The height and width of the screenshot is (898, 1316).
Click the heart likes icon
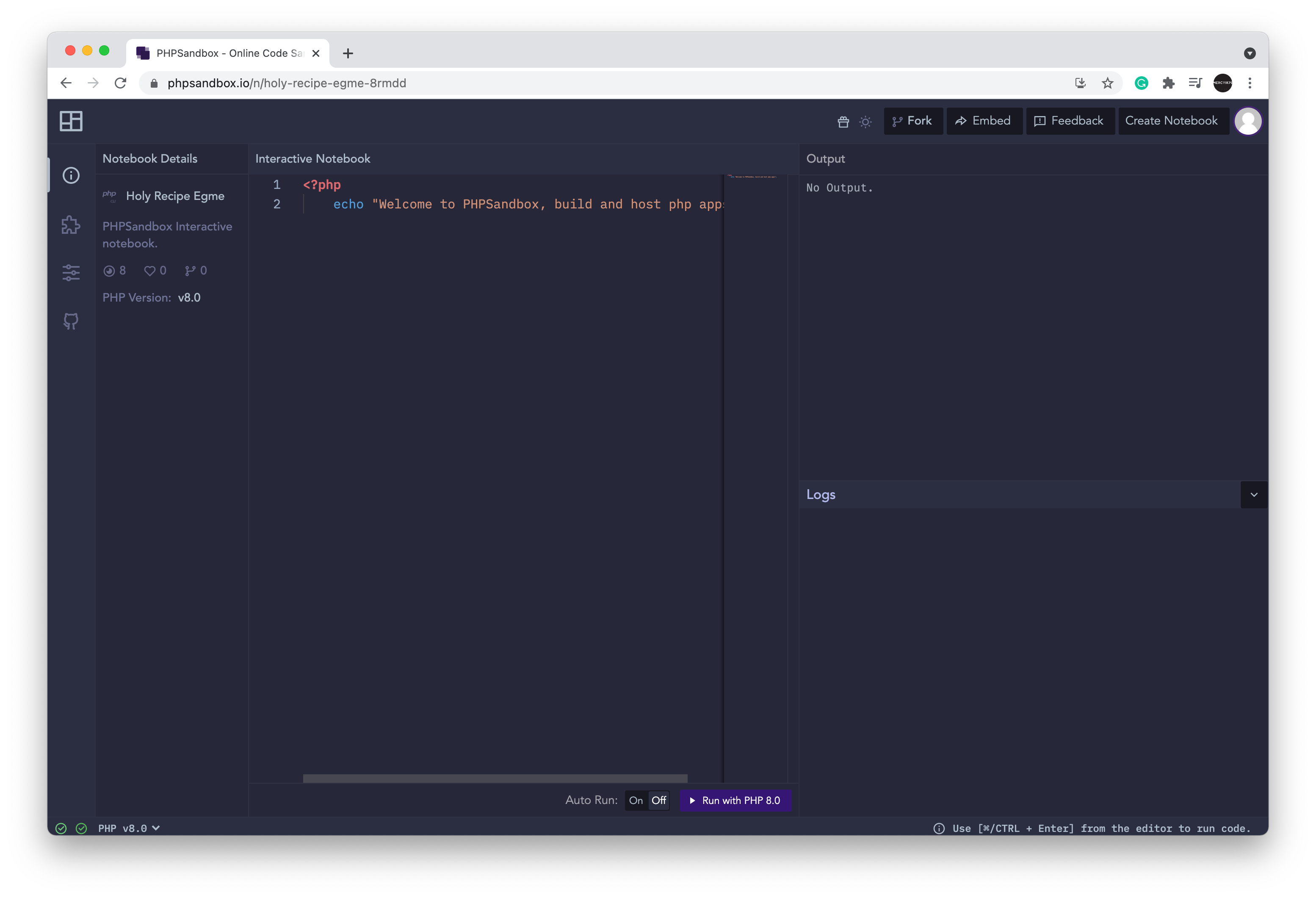(x=149, y=271)
